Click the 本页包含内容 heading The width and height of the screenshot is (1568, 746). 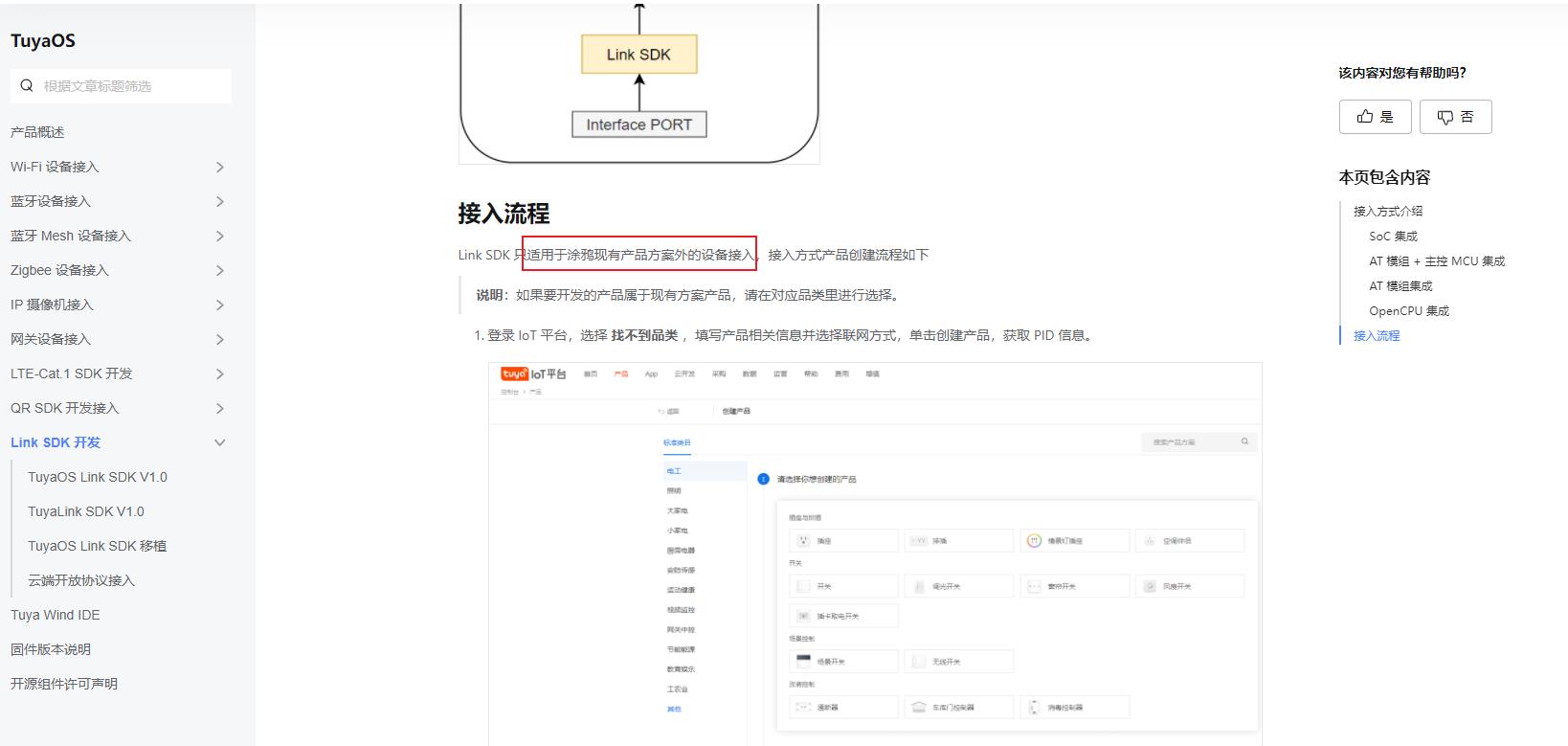point(1384,177)
